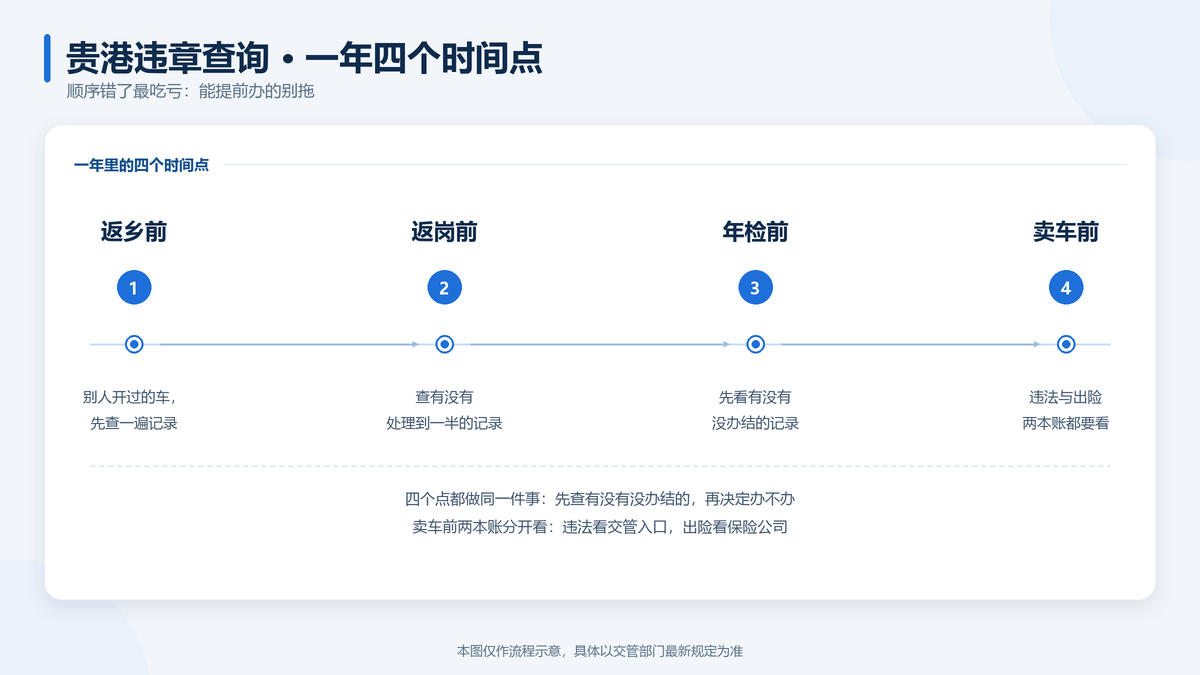Viewport: 1200px width, 675px height.
Task: Click the text 先看有没有
Action: click(755, 397)
